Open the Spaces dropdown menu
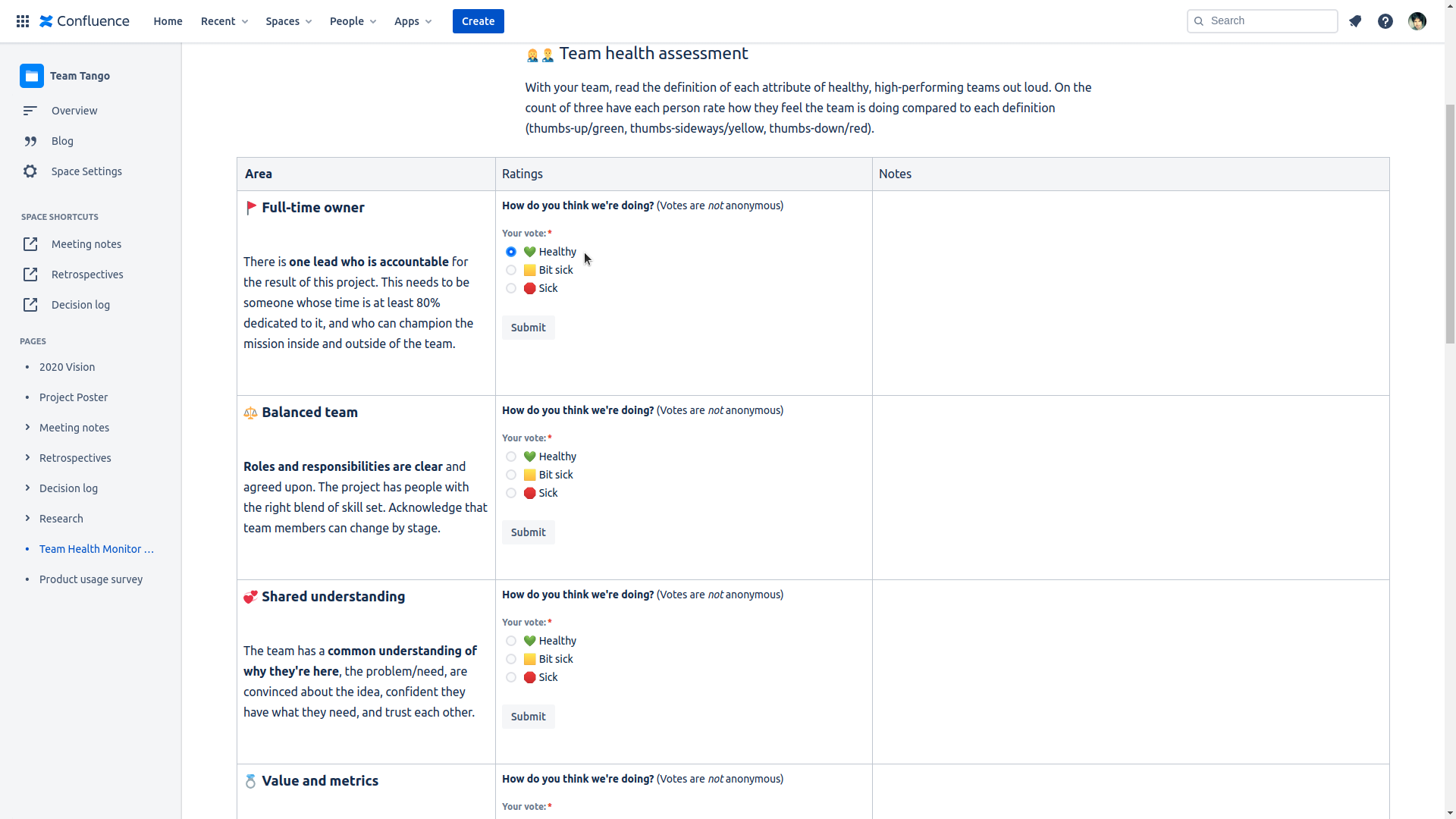The image size is (1456, 819). point(288,21)
